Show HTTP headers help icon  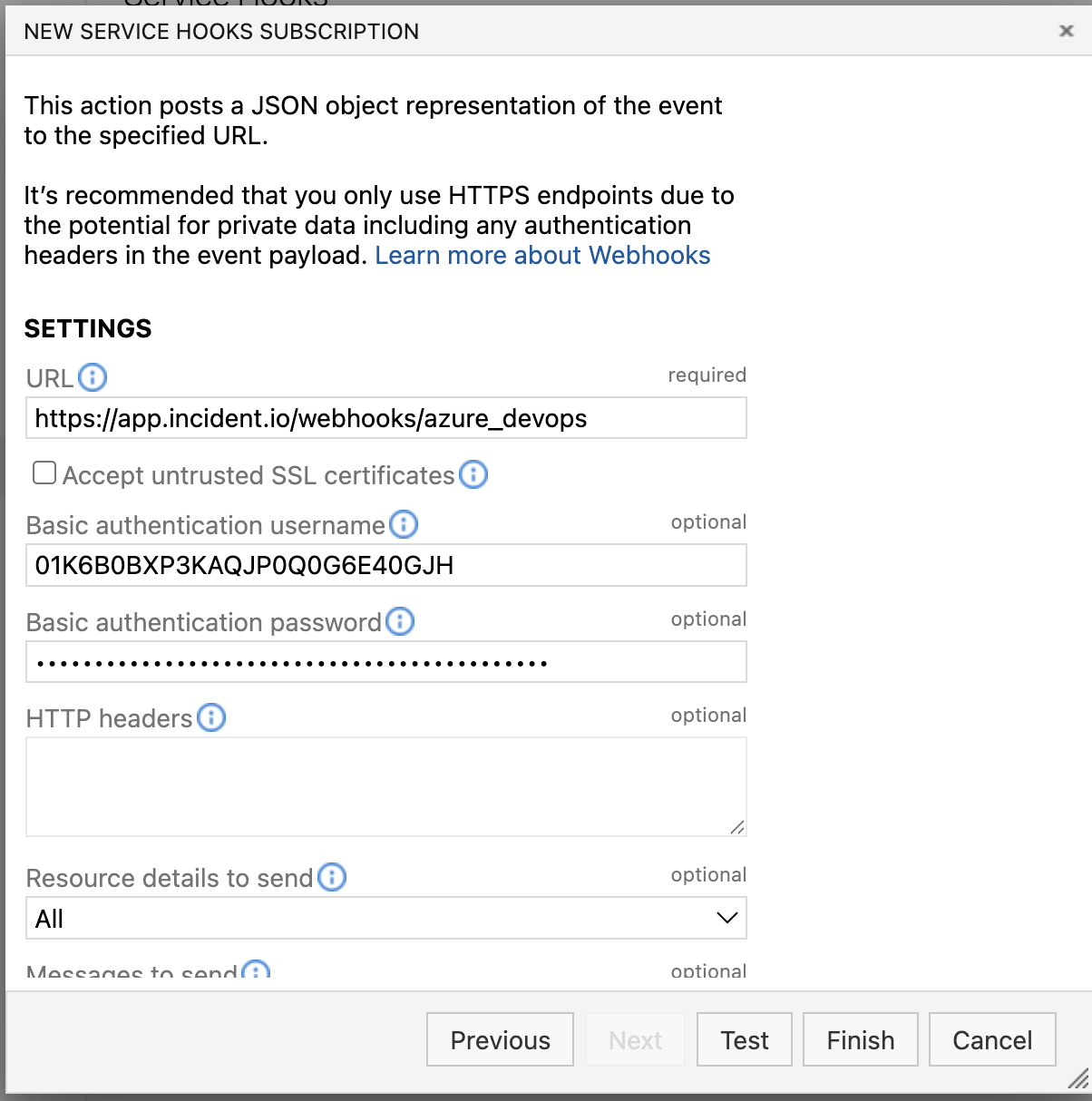click(211, 718)
